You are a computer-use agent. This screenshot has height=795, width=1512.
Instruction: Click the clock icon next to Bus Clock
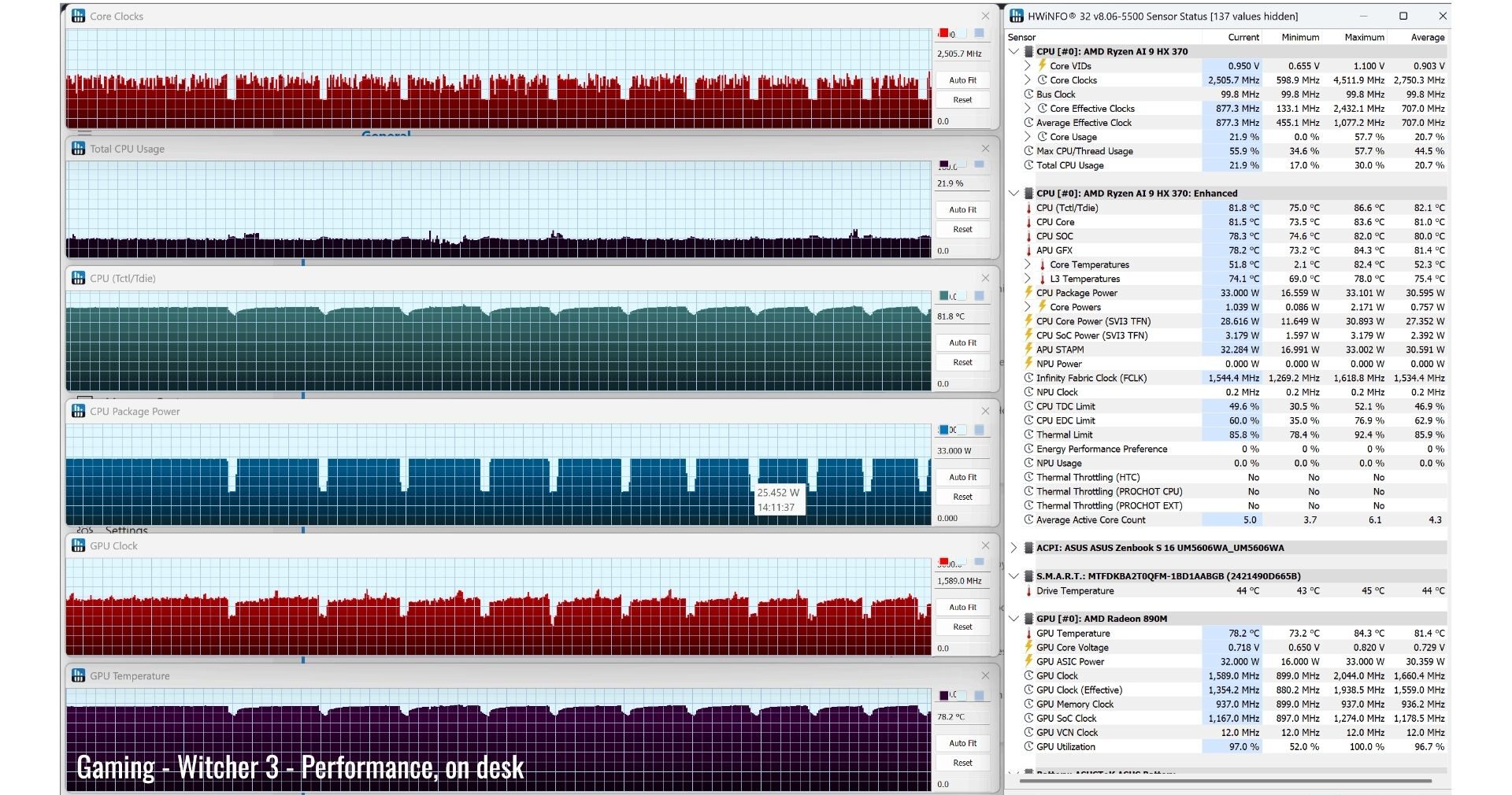[x=1028, y=94]
